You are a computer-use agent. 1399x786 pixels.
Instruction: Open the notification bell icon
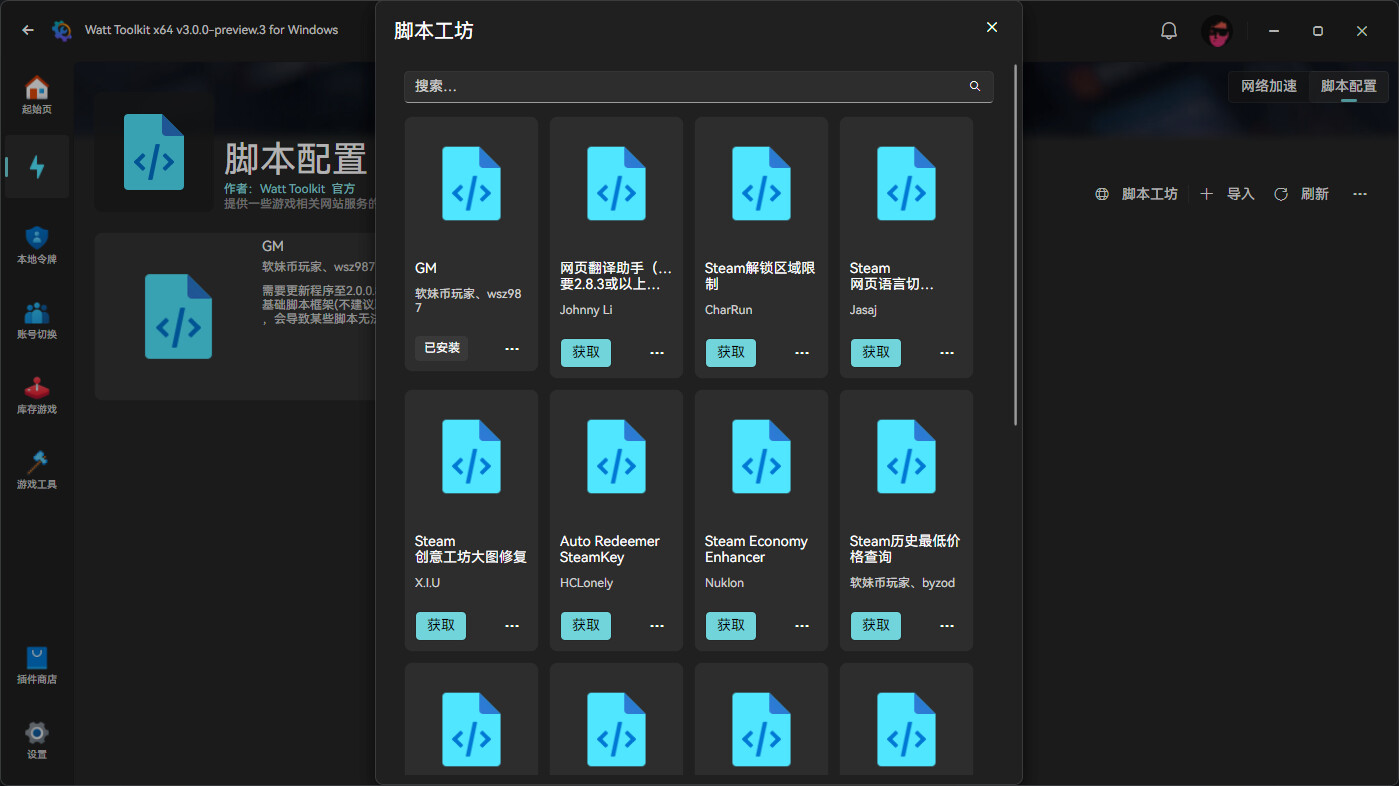coord(1168,30)
